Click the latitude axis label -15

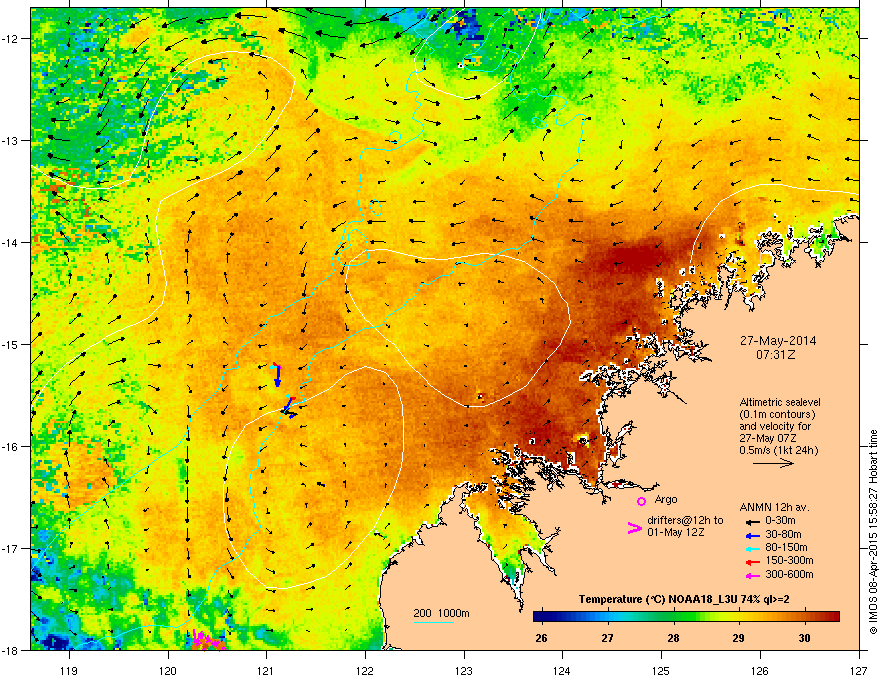(10, 344)
